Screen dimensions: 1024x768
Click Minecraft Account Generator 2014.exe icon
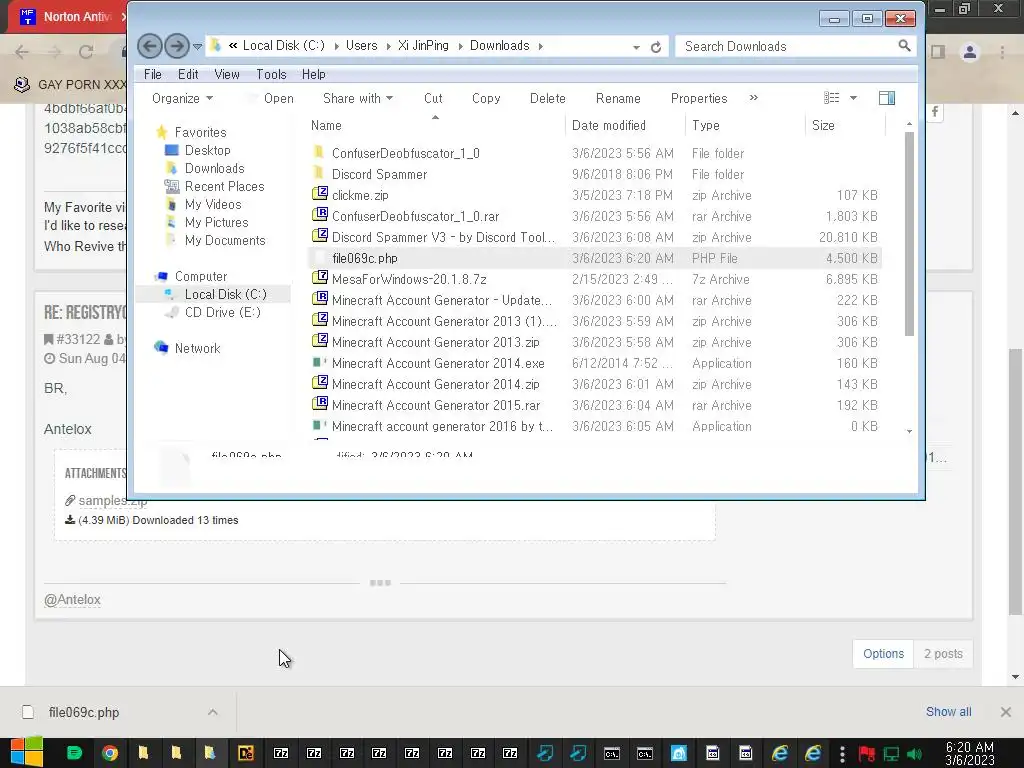[319, 362]
